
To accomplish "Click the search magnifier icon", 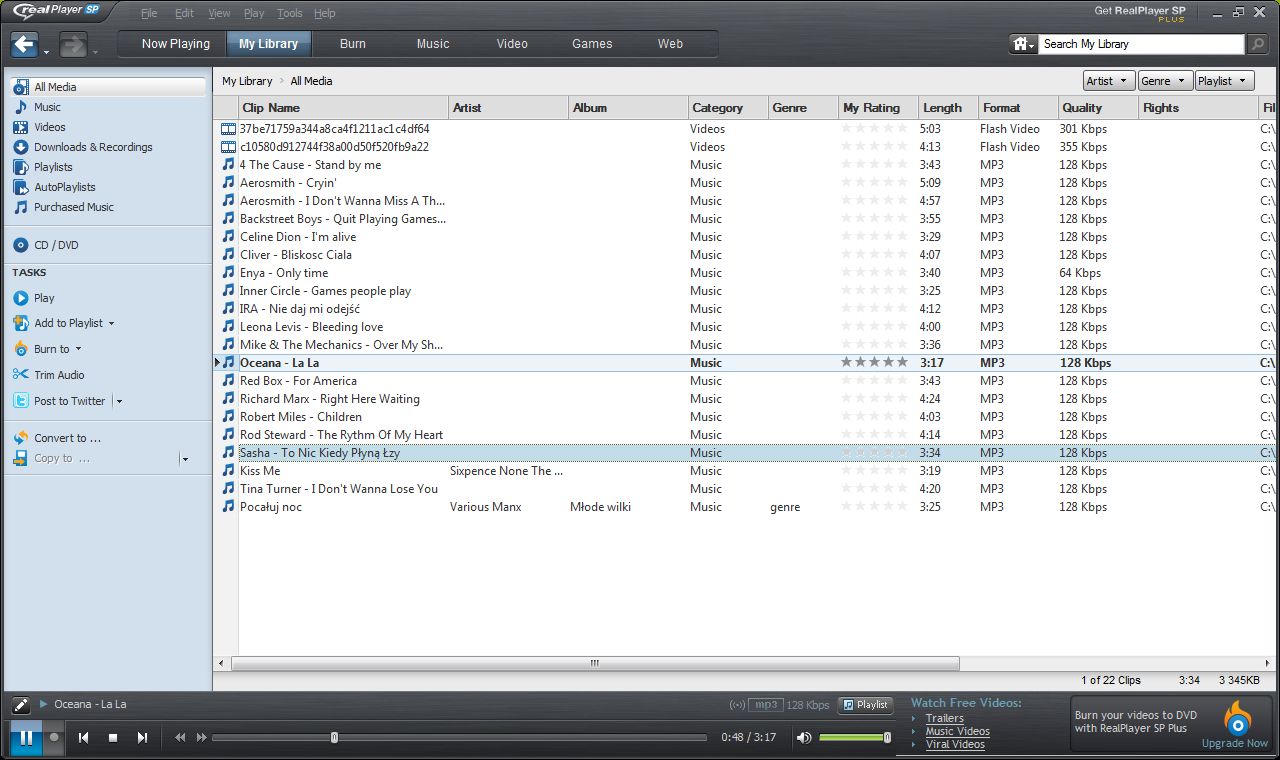I will pyautogui.click(x=1257, y=44).
